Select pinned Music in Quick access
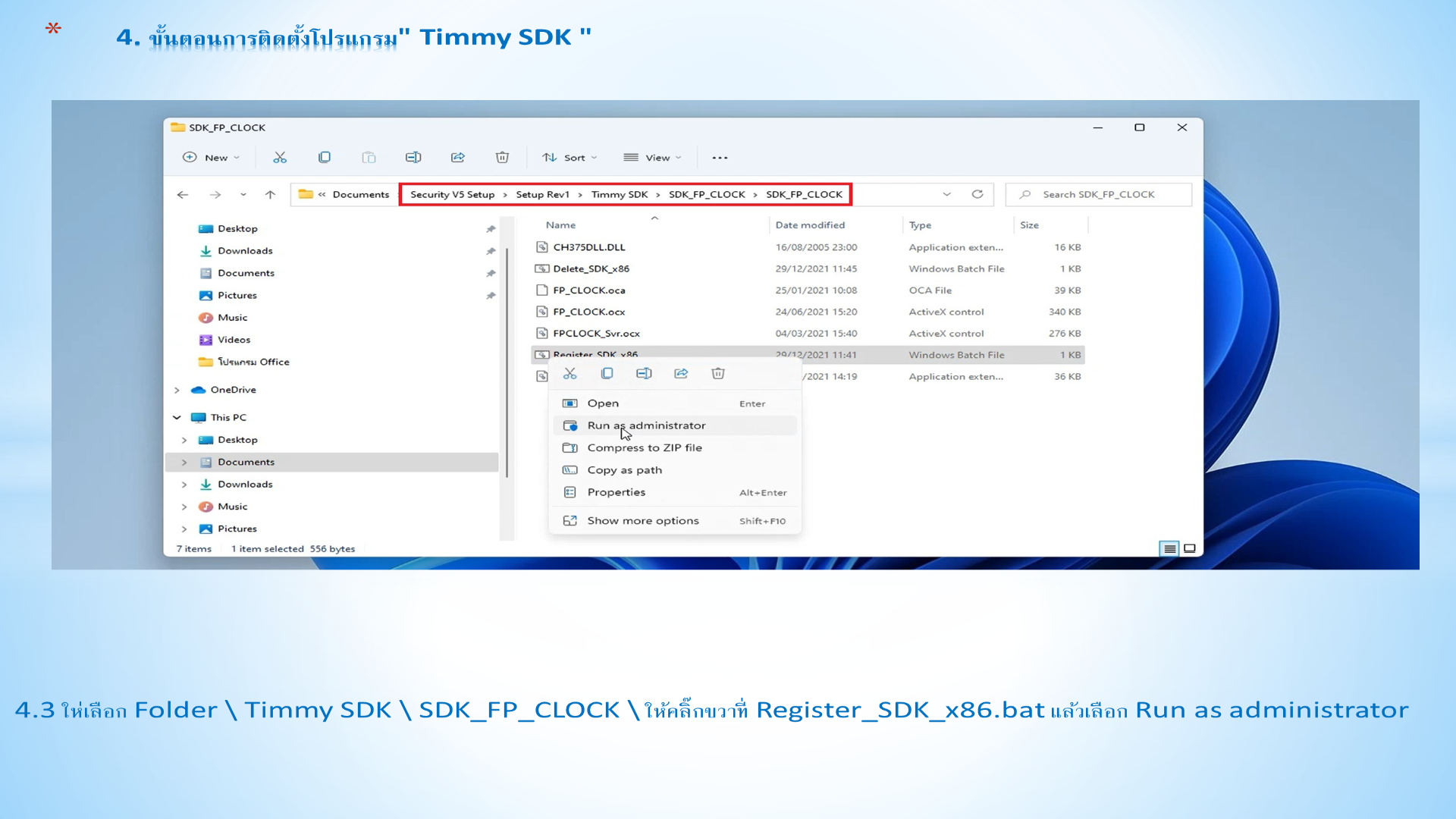 (x=232, y=318)
